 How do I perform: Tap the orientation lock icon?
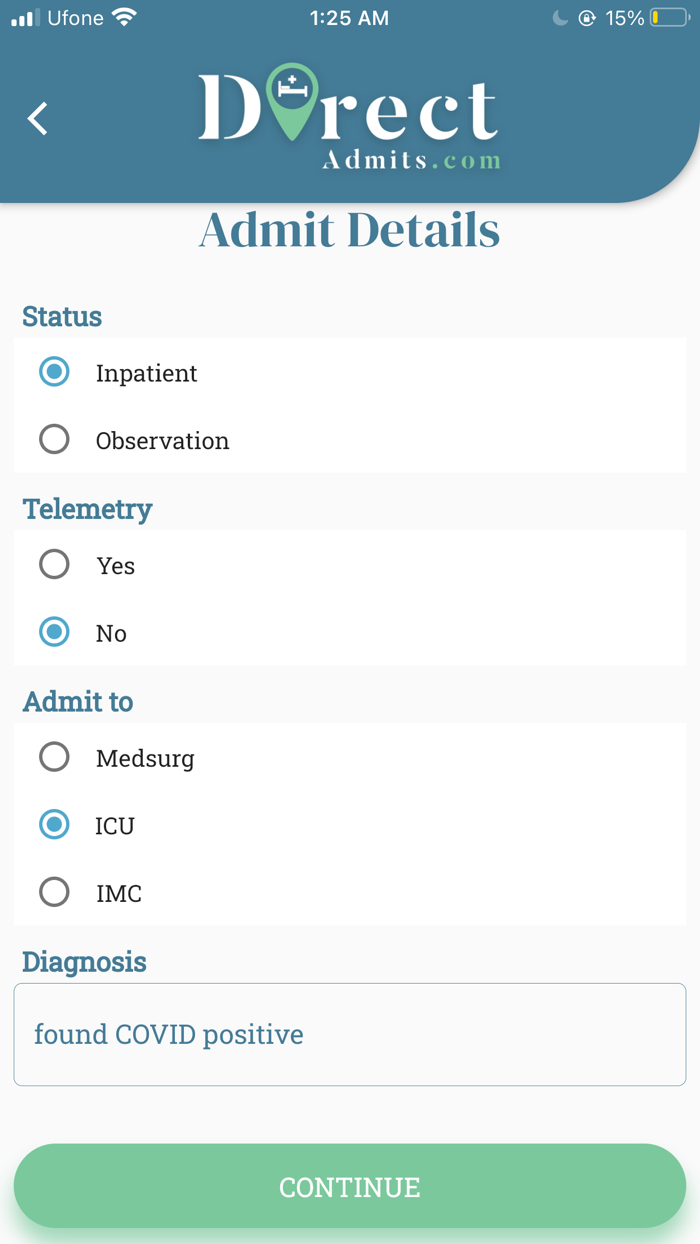coord(588,17)
